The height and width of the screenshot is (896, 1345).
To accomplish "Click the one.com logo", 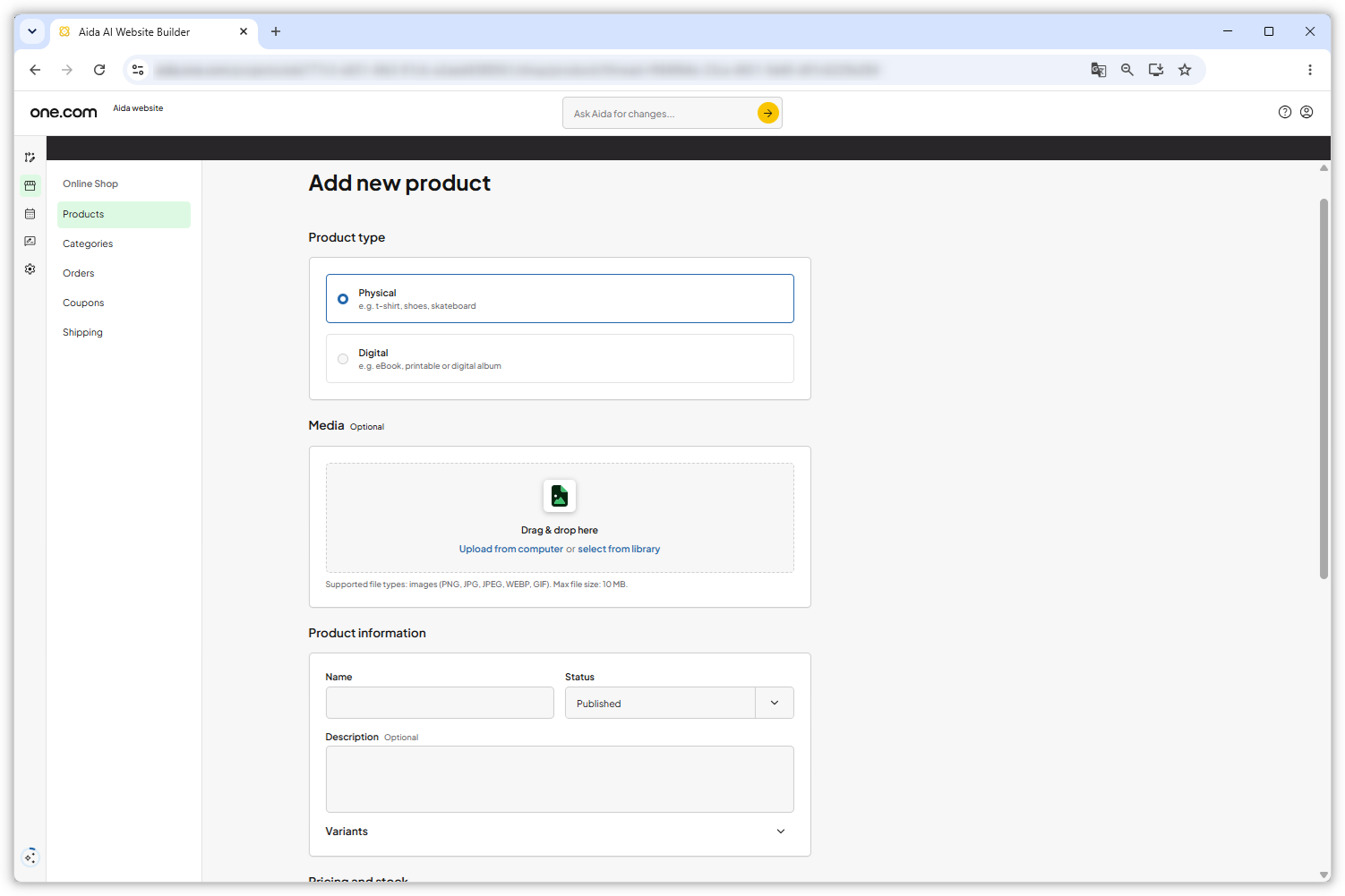I will pos(64,112).
